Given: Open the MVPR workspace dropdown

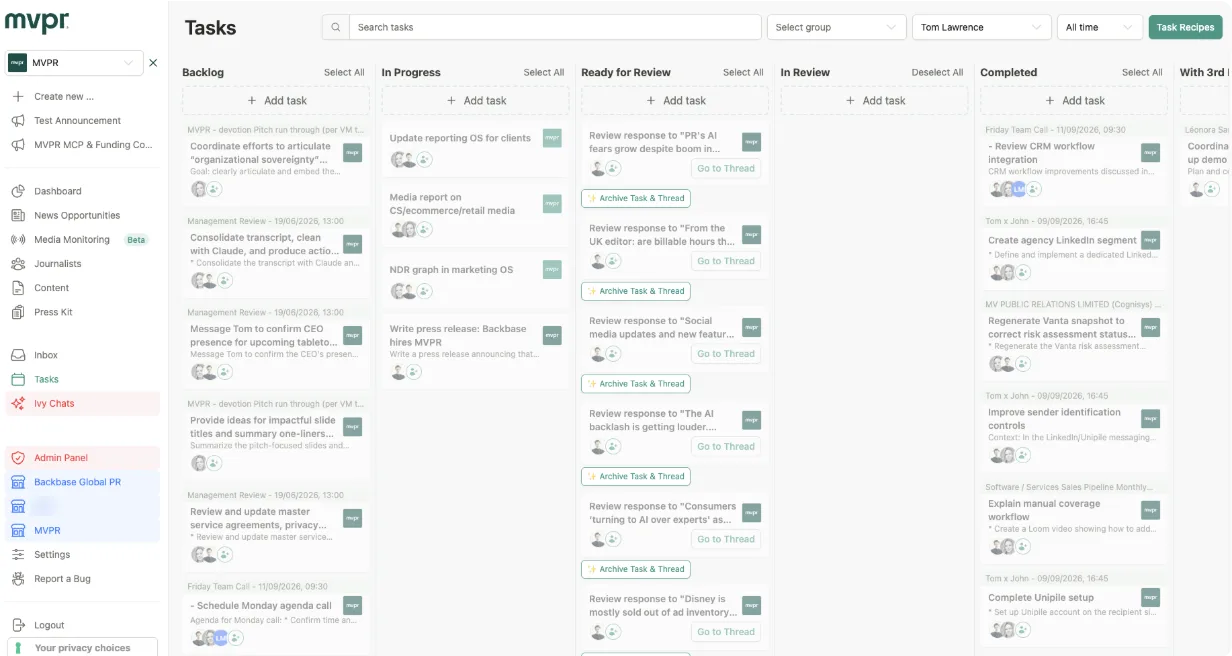Looking at the screenshot, I should coord(73,63).
